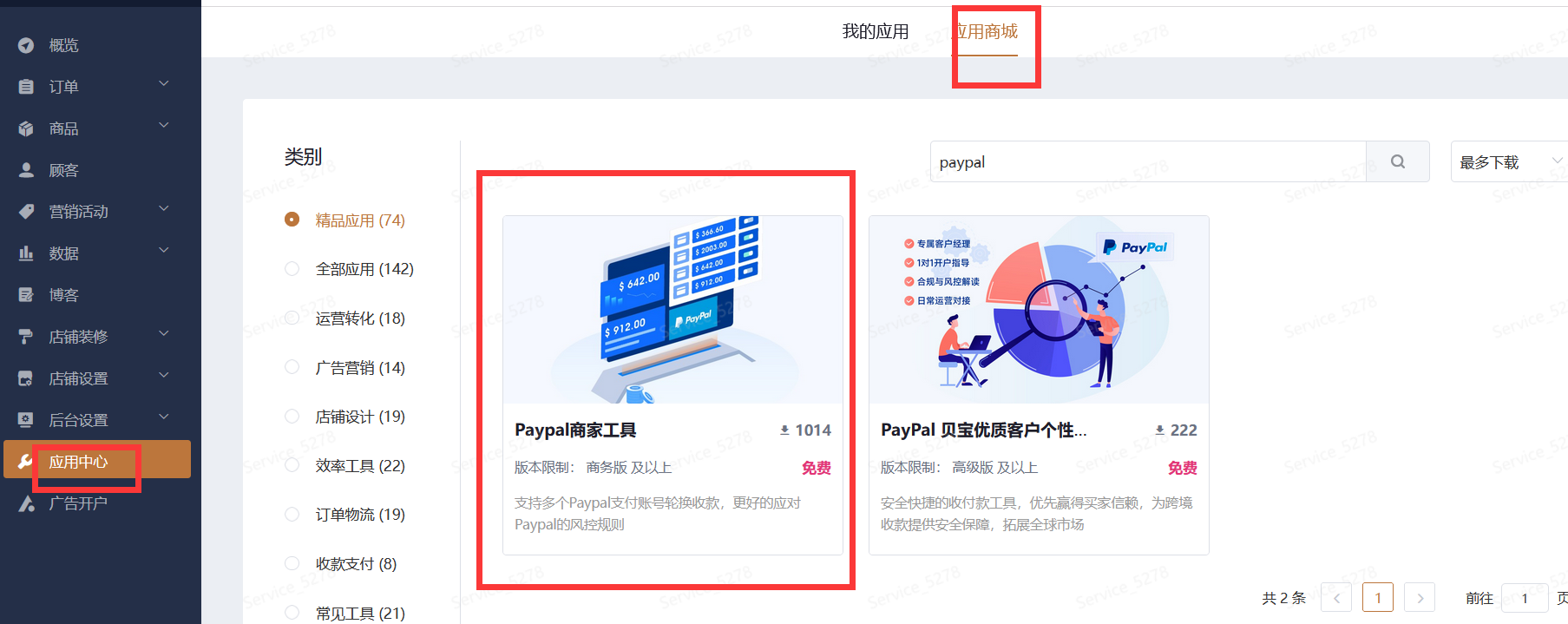Expand the 店铺装修 menu chevron
Viewport: 1568px width, 624px height.
coord(164,334)
